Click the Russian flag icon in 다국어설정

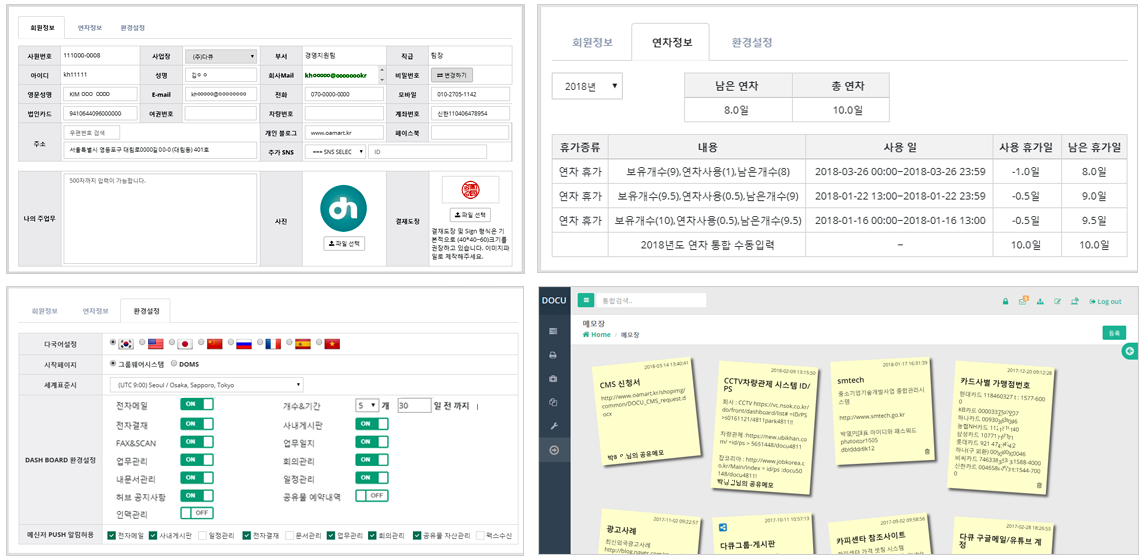(x=243, y=343)
